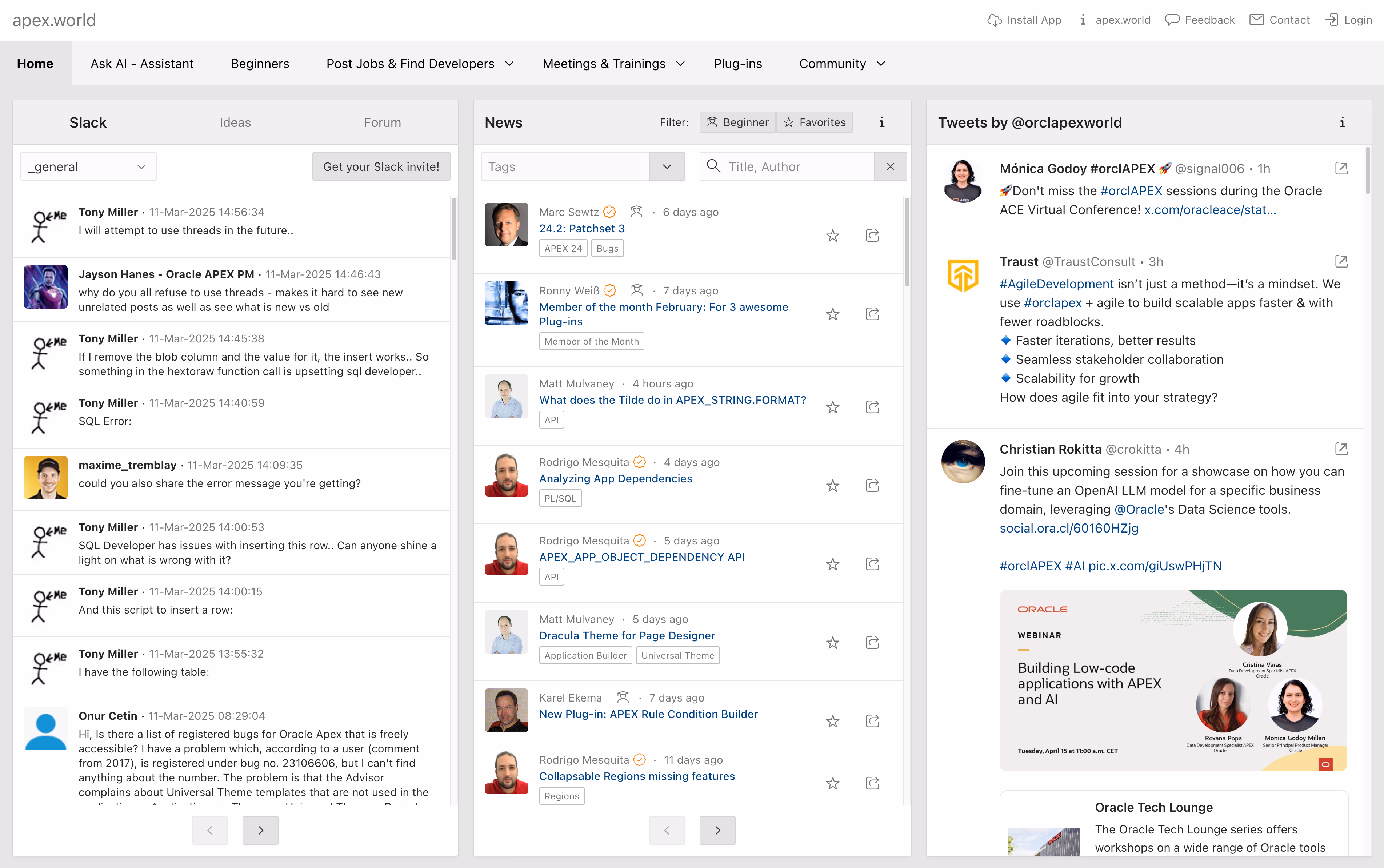Click the Tweets panel info icon
1384x868 pixels.
[1342, 122]
